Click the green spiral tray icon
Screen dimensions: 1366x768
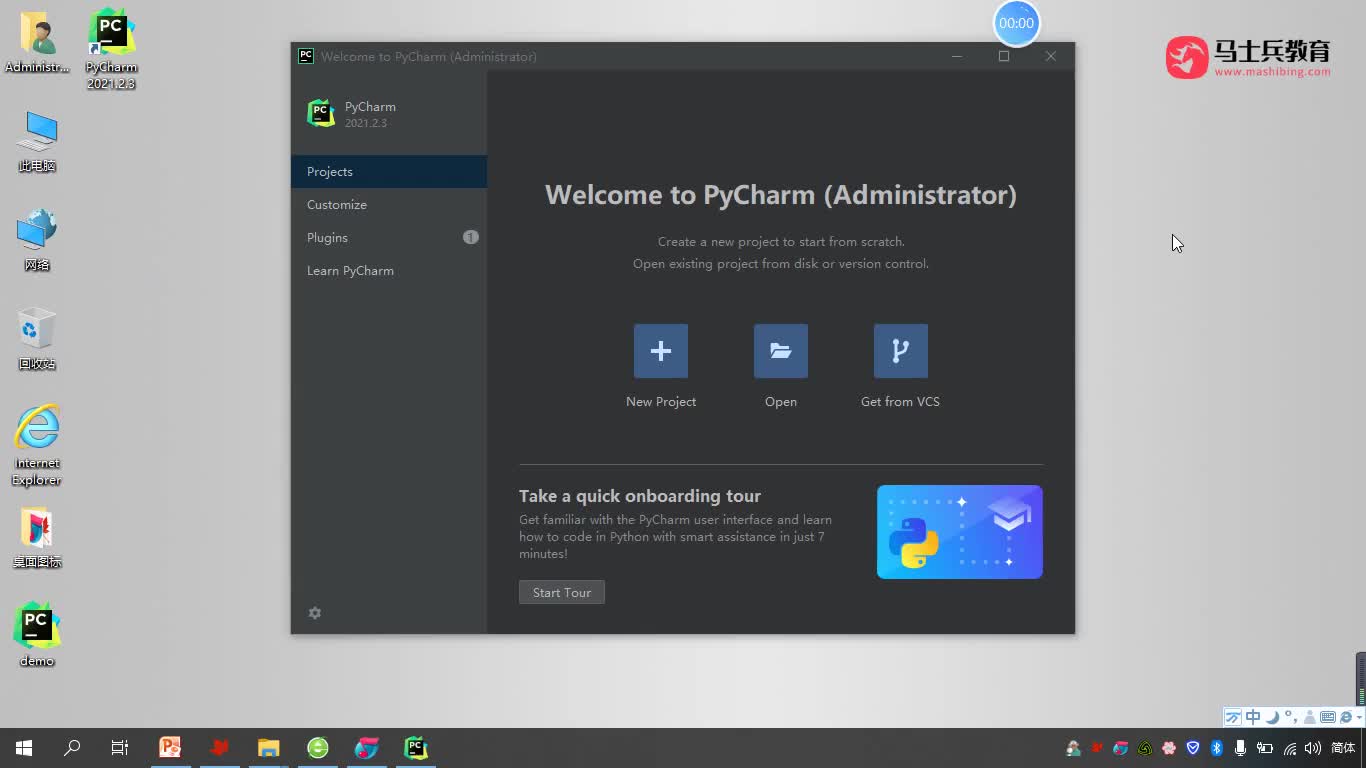point(1145,748)
